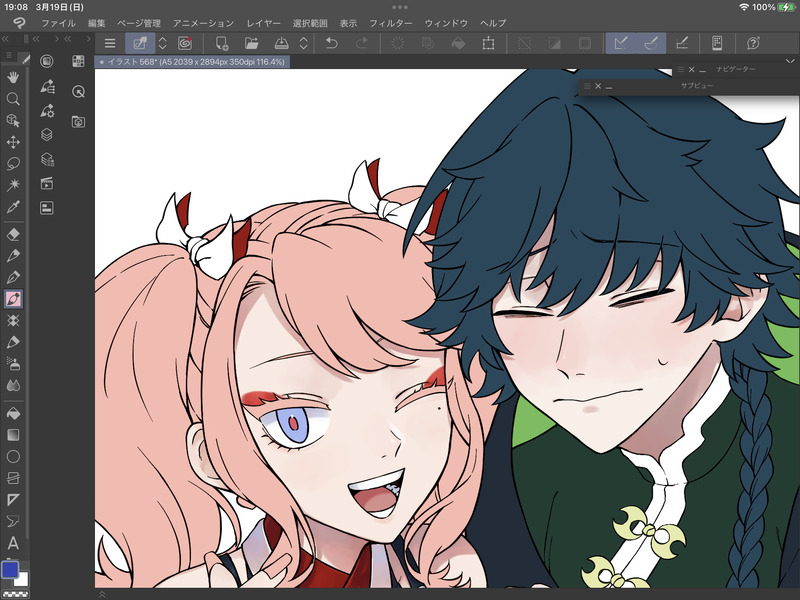Toggle Snap to Ruler
Image resolution: width=800 pixels, height=600 pixels.
(620, 43)
